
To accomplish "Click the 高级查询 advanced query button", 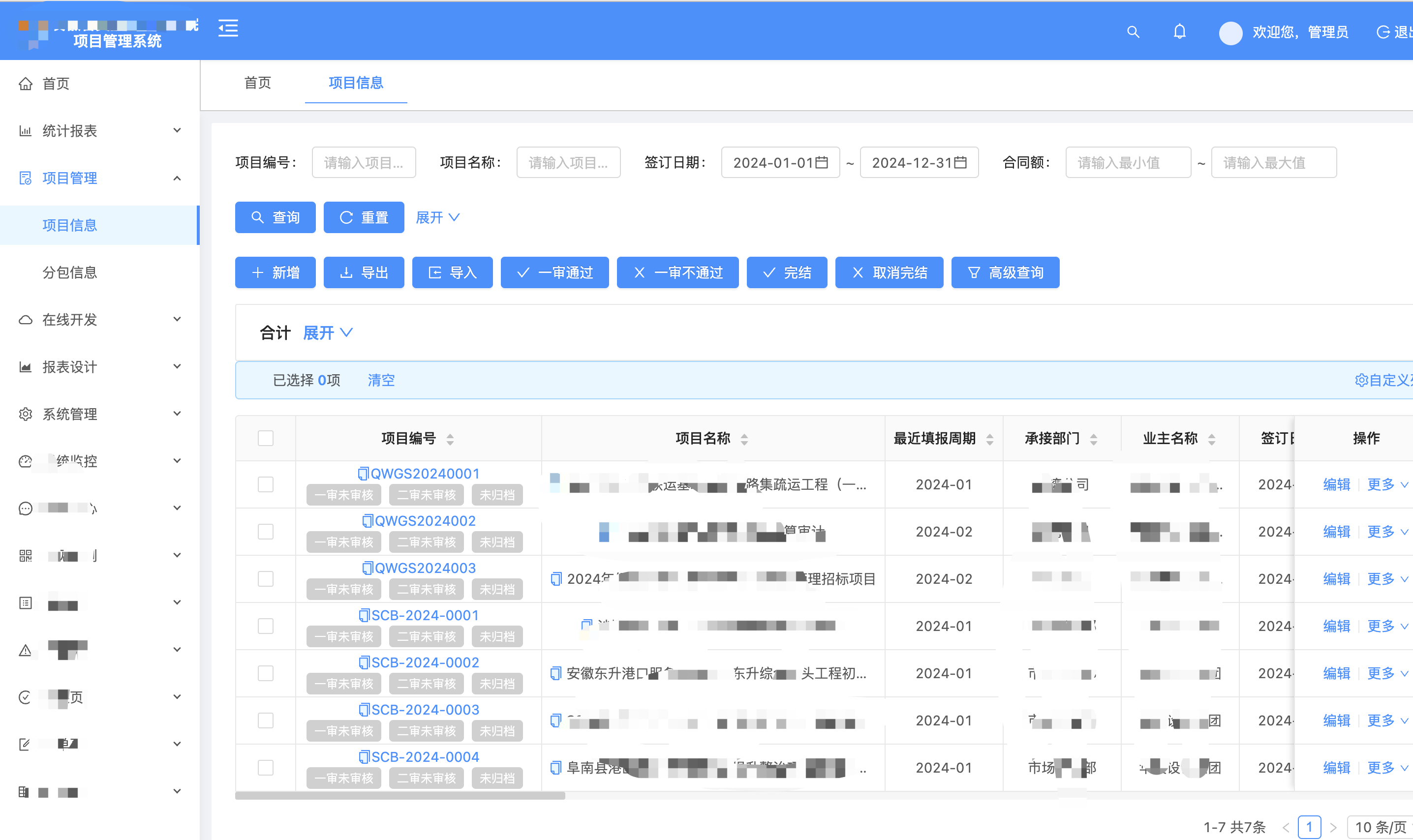I will 1006,272.
